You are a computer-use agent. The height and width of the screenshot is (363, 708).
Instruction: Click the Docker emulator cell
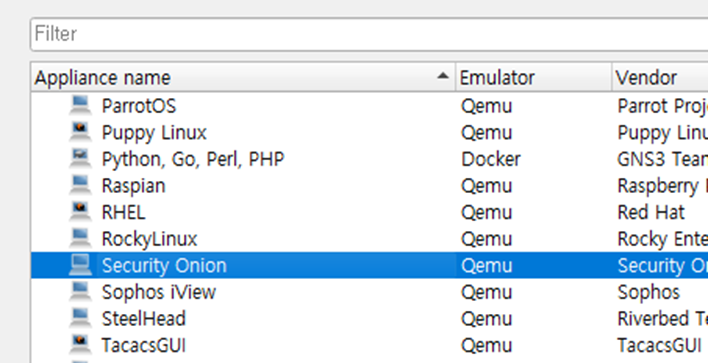(x=491, y=159)
